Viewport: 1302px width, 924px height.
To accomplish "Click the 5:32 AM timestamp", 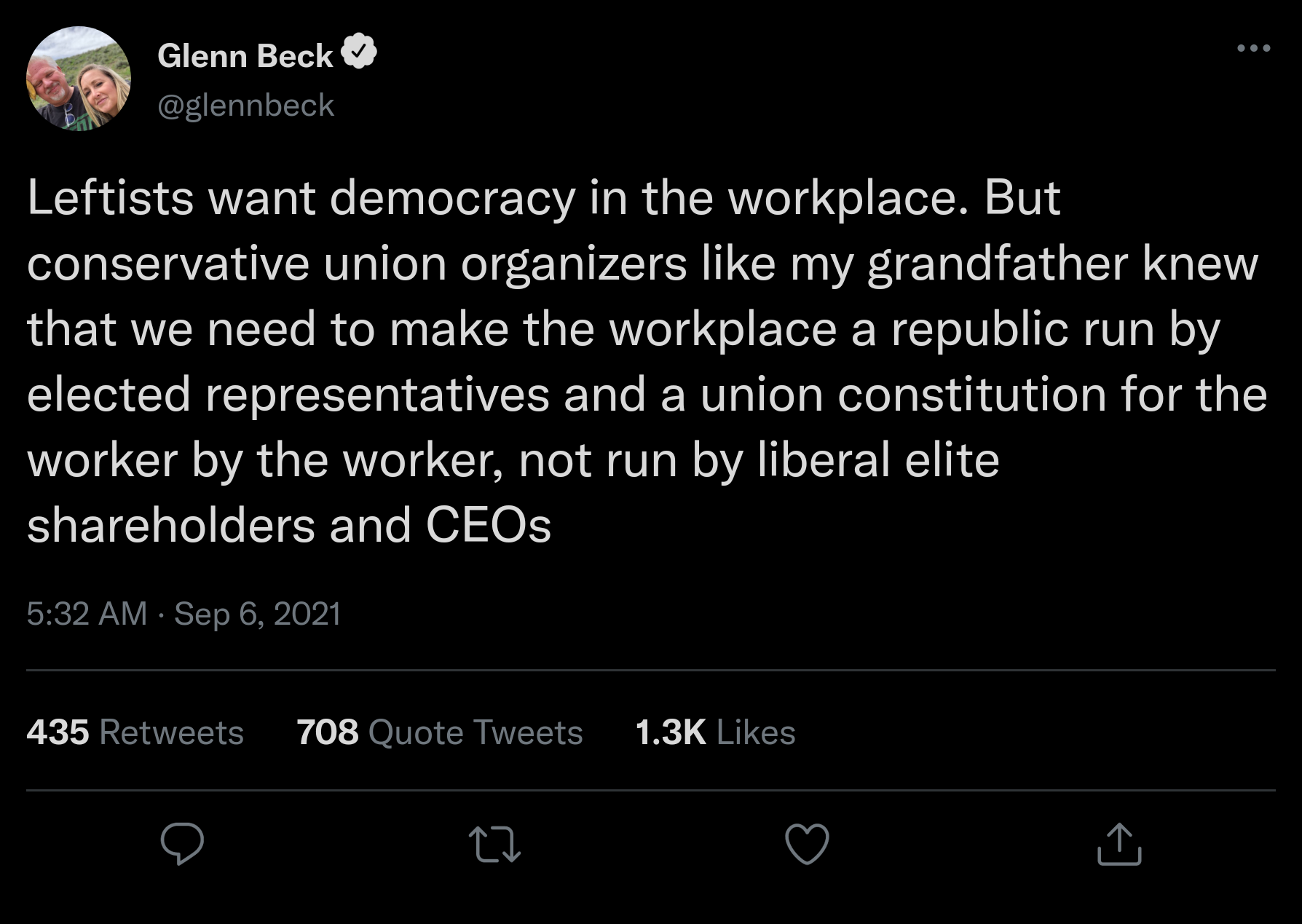I will 87,613.
